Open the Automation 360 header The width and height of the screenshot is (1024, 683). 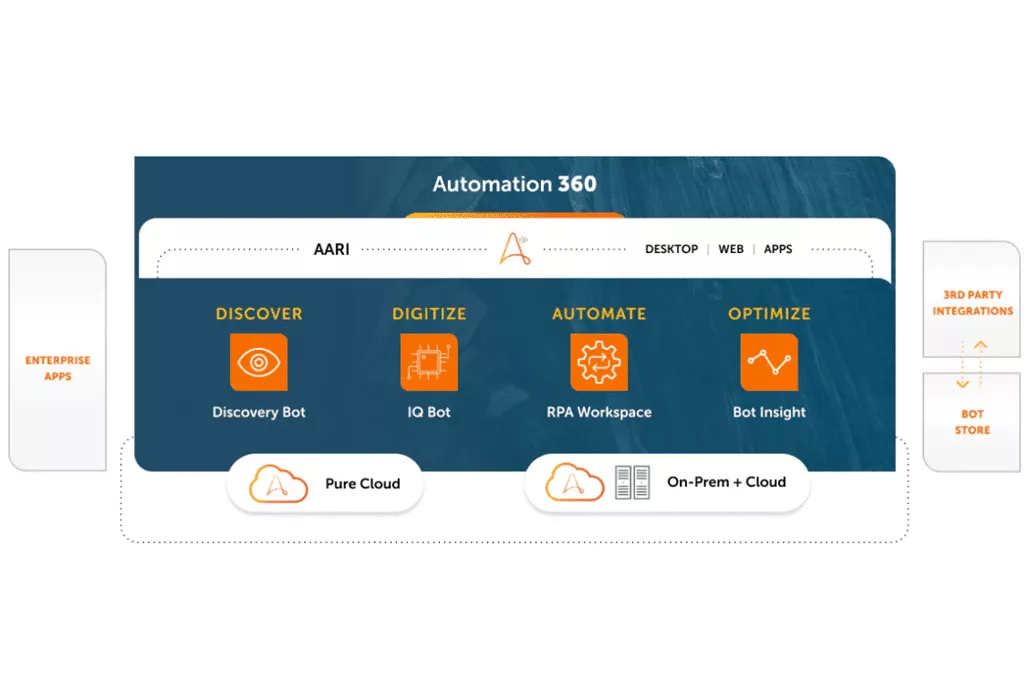pyautogui.click(x=514, y=184)
